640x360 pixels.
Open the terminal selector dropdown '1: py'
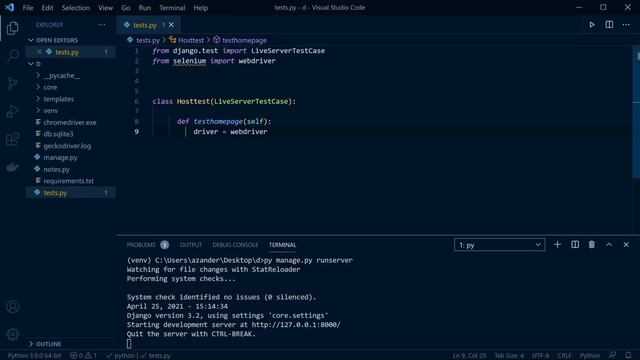click(500, 245)
